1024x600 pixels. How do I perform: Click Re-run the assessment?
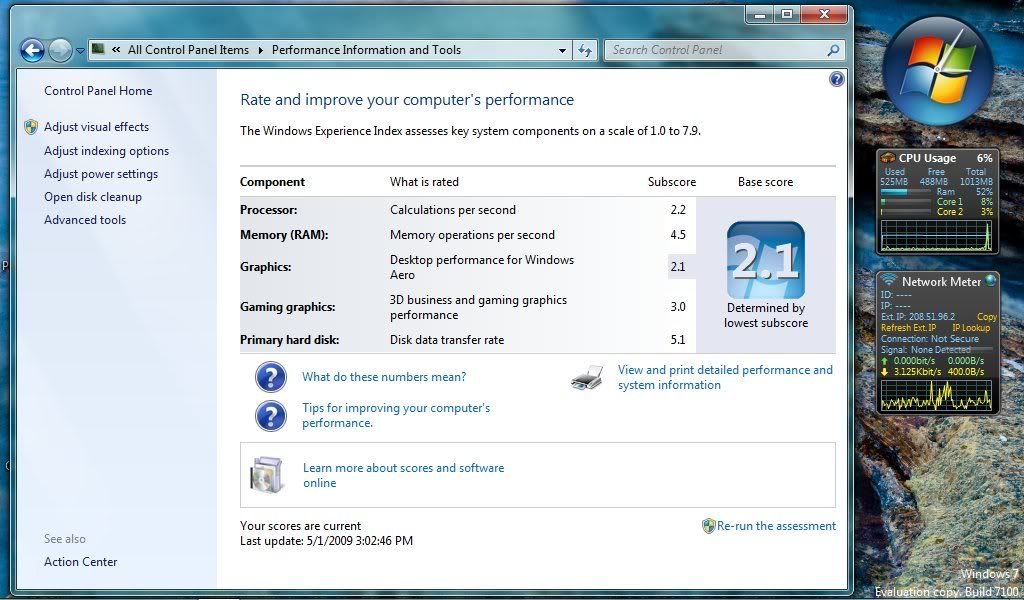[x=776, y=526]
